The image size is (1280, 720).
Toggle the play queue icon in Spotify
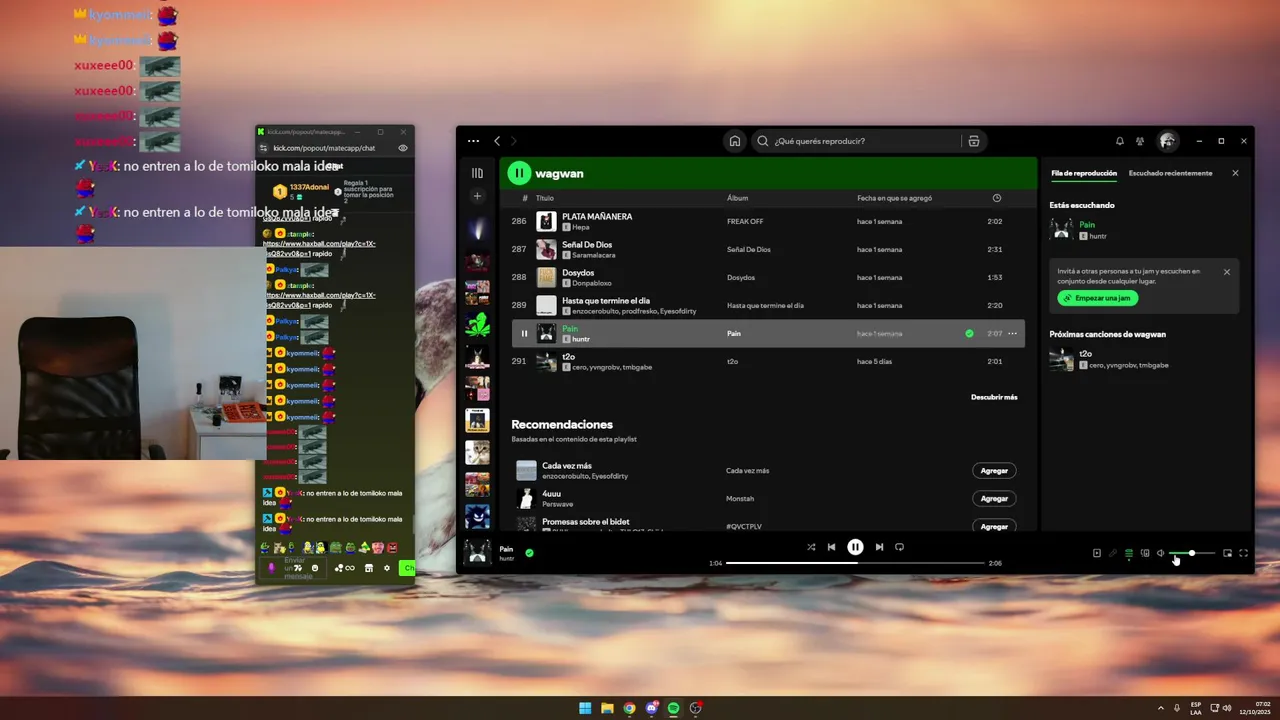click(1129, 553)
